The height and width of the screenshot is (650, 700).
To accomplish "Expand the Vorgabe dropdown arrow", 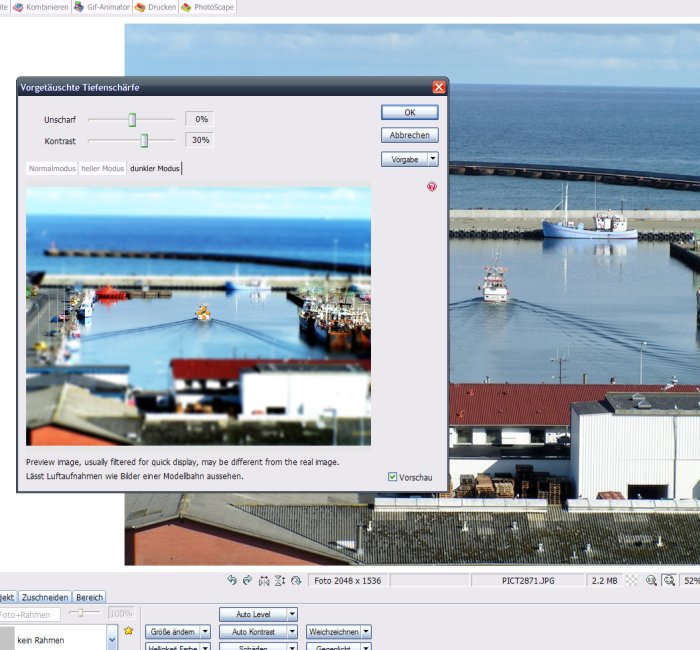I will pyautogui.click(x=433, y=158).
